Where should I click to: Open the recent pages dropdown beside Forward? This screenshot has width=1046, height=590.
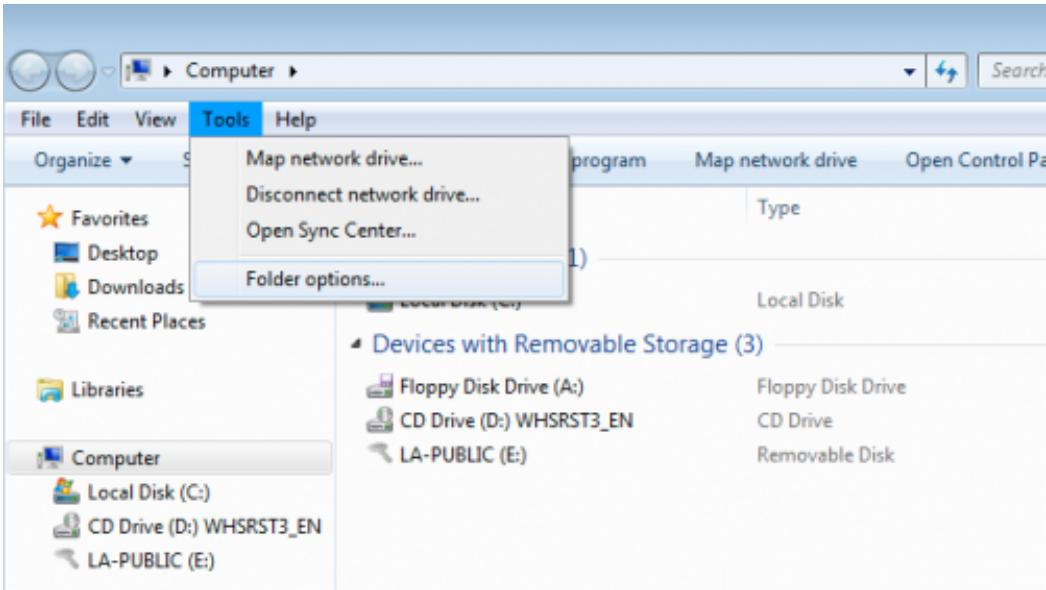click(107, 71)
